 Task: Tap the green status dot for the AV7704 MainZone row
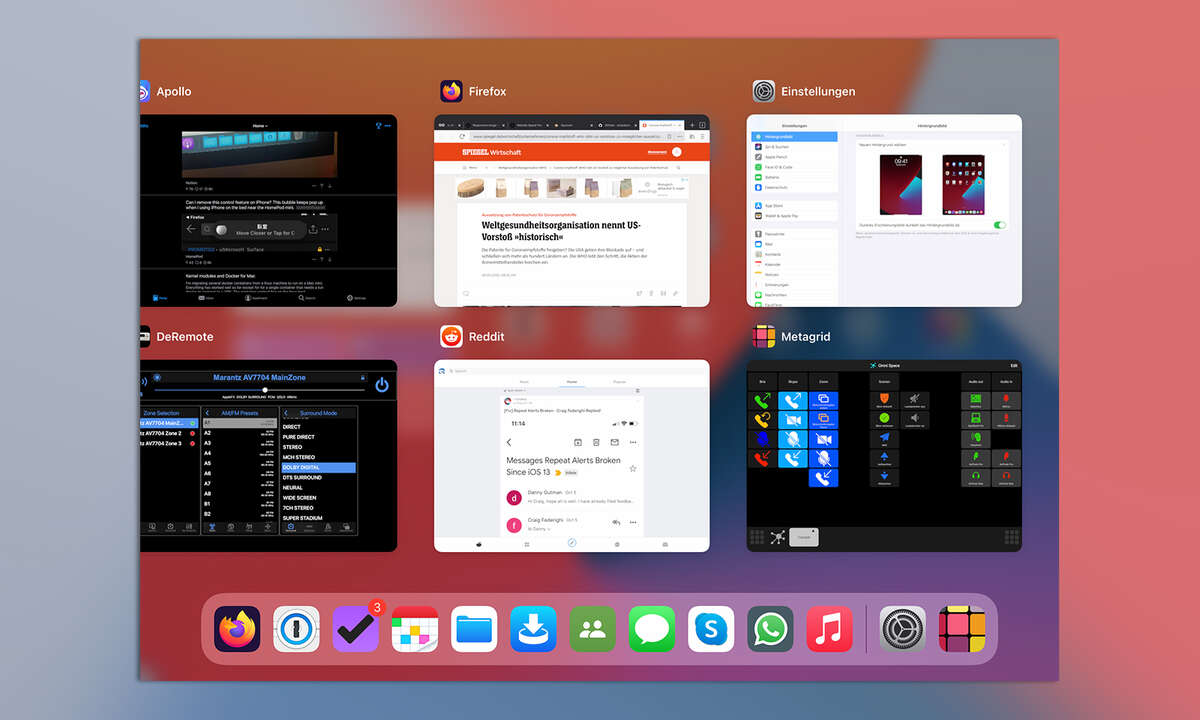click(191, 423)
